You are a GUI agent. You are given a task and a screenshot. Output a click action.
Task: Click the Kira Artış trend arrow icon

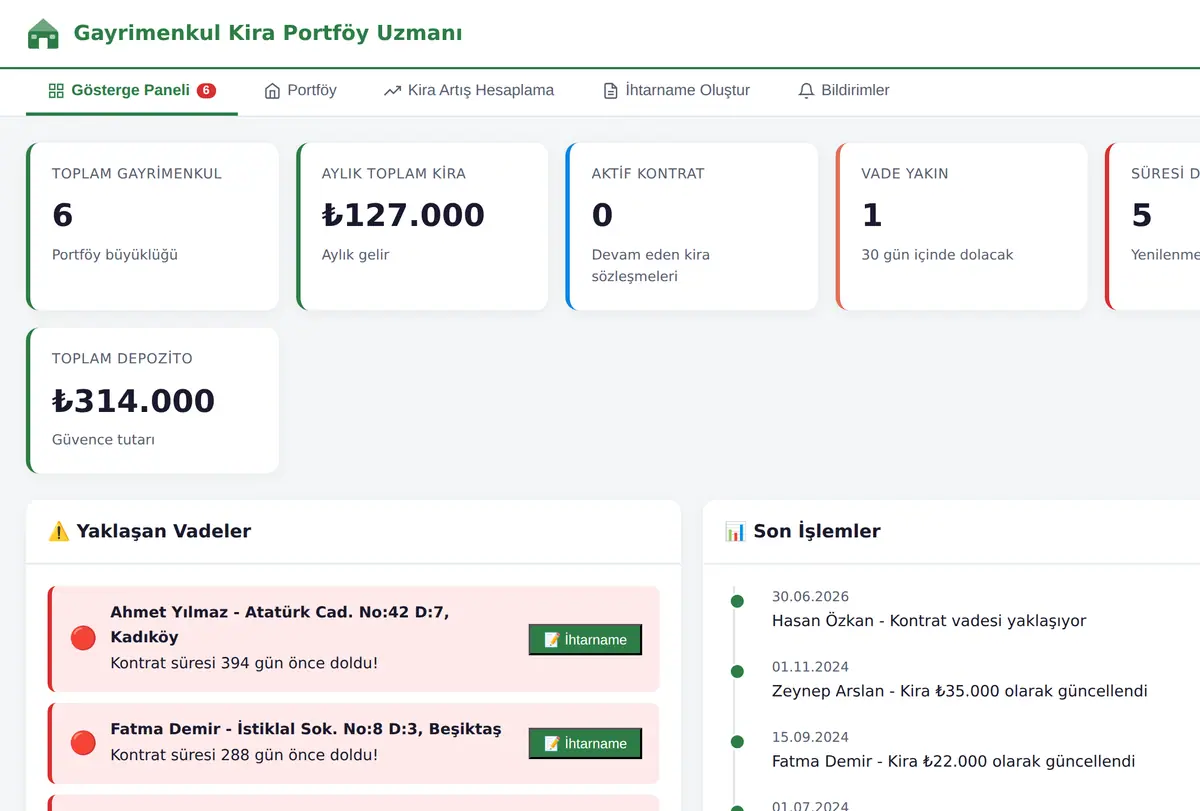point(392,91)
